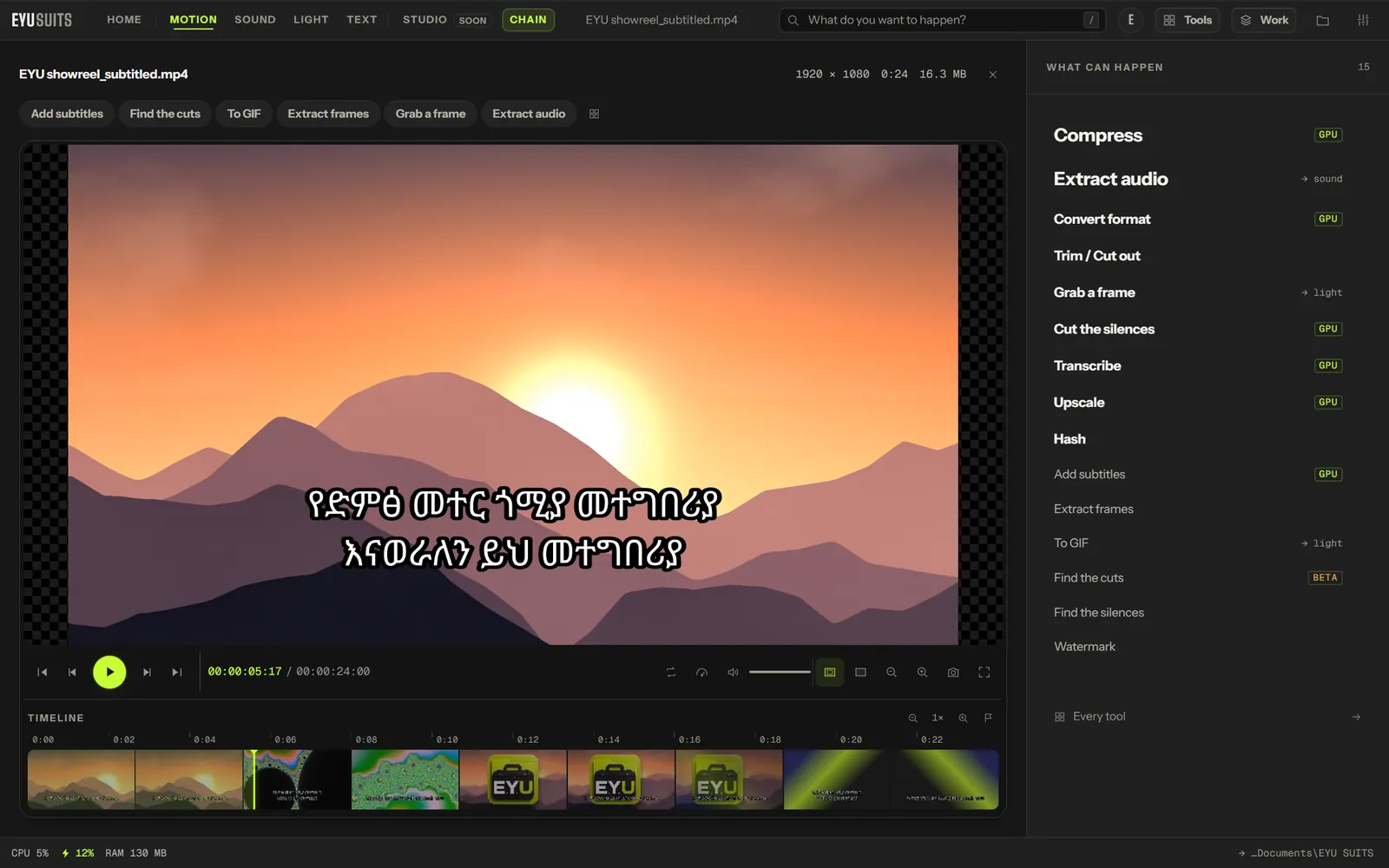Screen dimensions: 1389x868
Task: Click the CHAIN button
Action: (x=528, y=19)
